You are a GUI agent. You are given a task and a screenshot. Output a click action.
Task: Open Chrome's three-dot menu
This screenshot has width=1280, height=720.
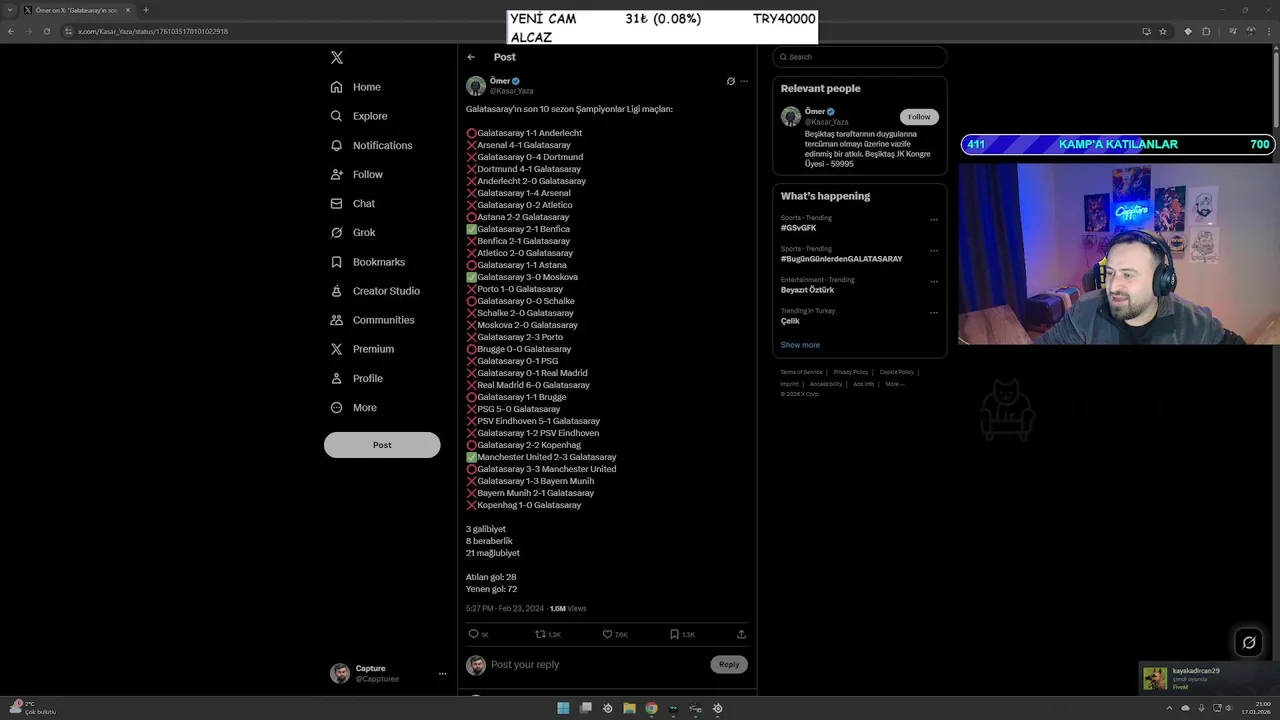1269,31
